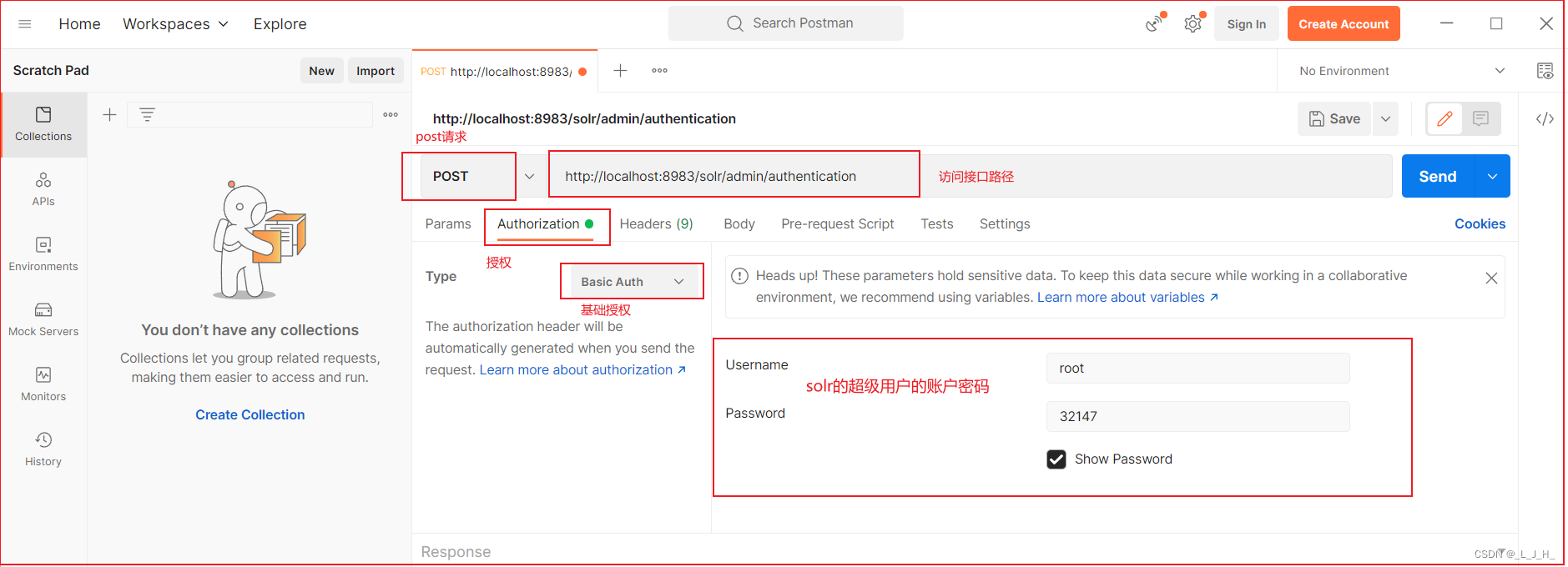Open the No Environment dropdown
This screenshot has height=567, width=1568.
pyautogui.click(x=1401, y=71)
